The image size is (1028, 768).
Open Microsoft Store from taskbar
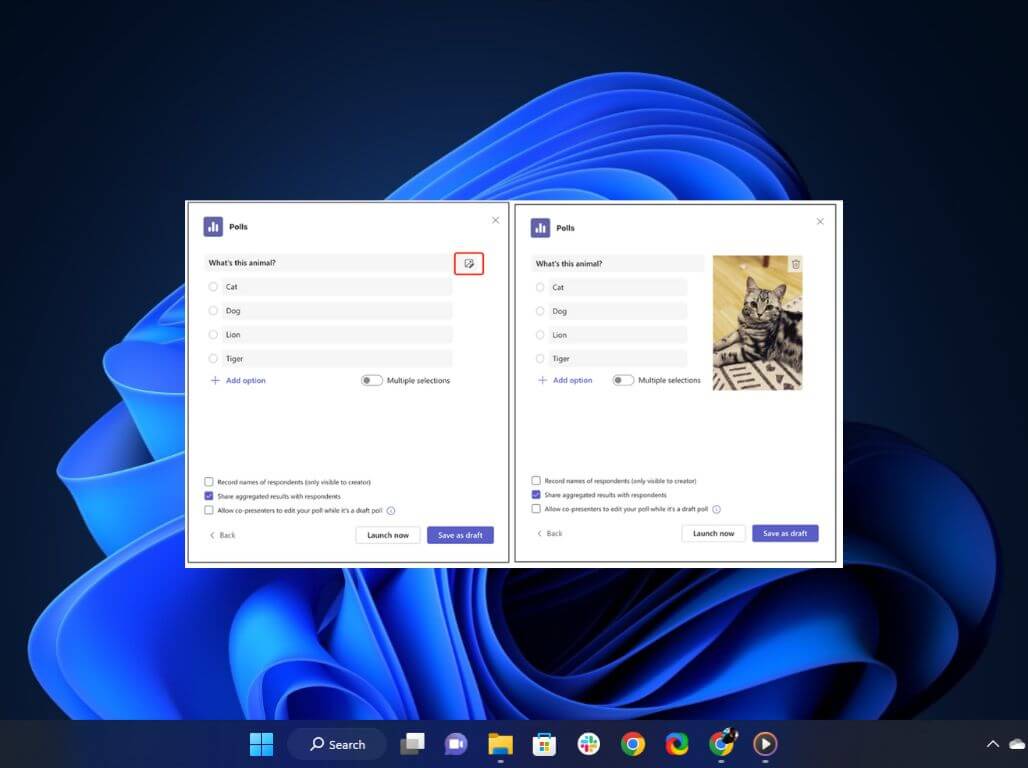544,744
